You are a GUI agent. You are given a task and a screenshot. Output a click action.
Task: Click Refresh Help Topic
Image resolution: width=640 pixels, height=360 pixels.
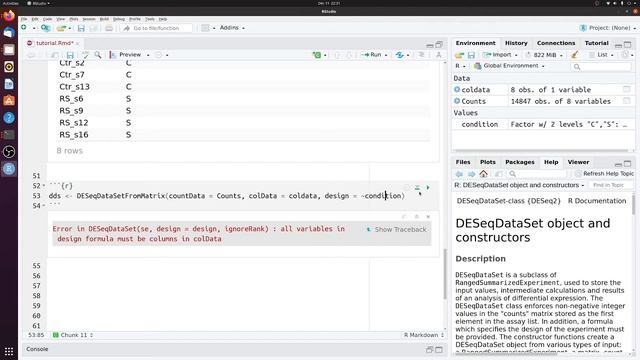(604, 174)
